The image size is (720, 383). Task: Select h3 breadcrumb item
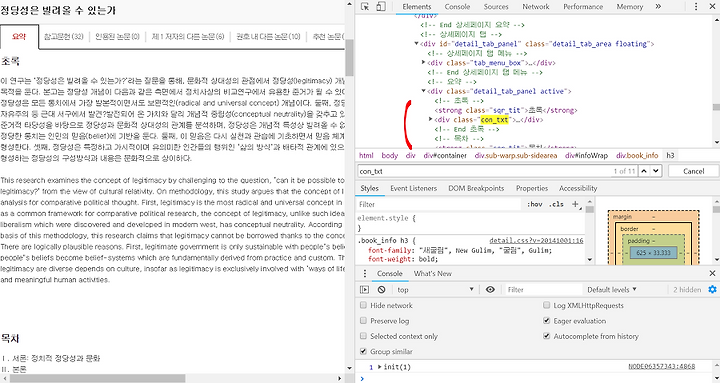point(670,155)
